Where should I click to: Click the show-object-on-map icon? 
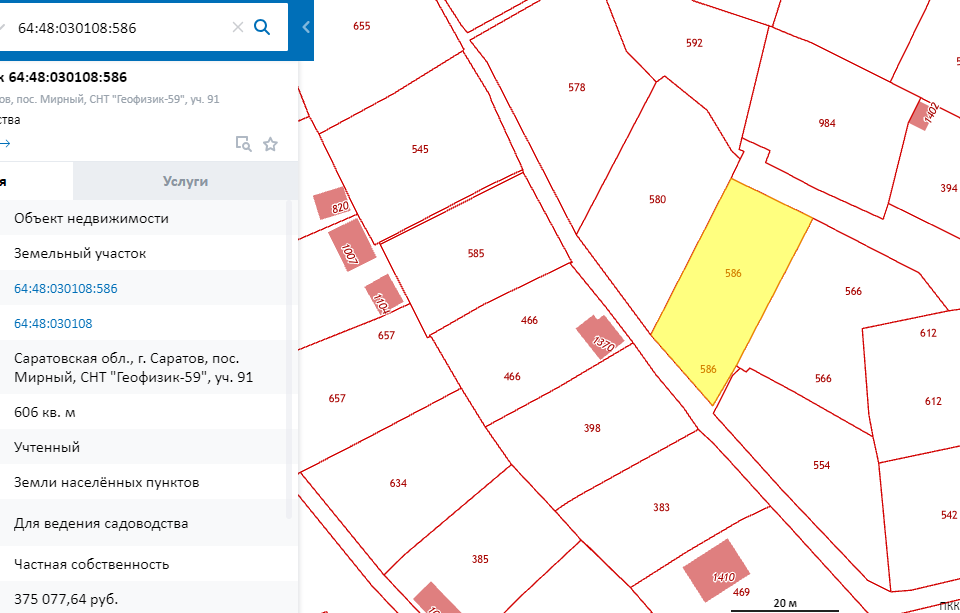243,144
